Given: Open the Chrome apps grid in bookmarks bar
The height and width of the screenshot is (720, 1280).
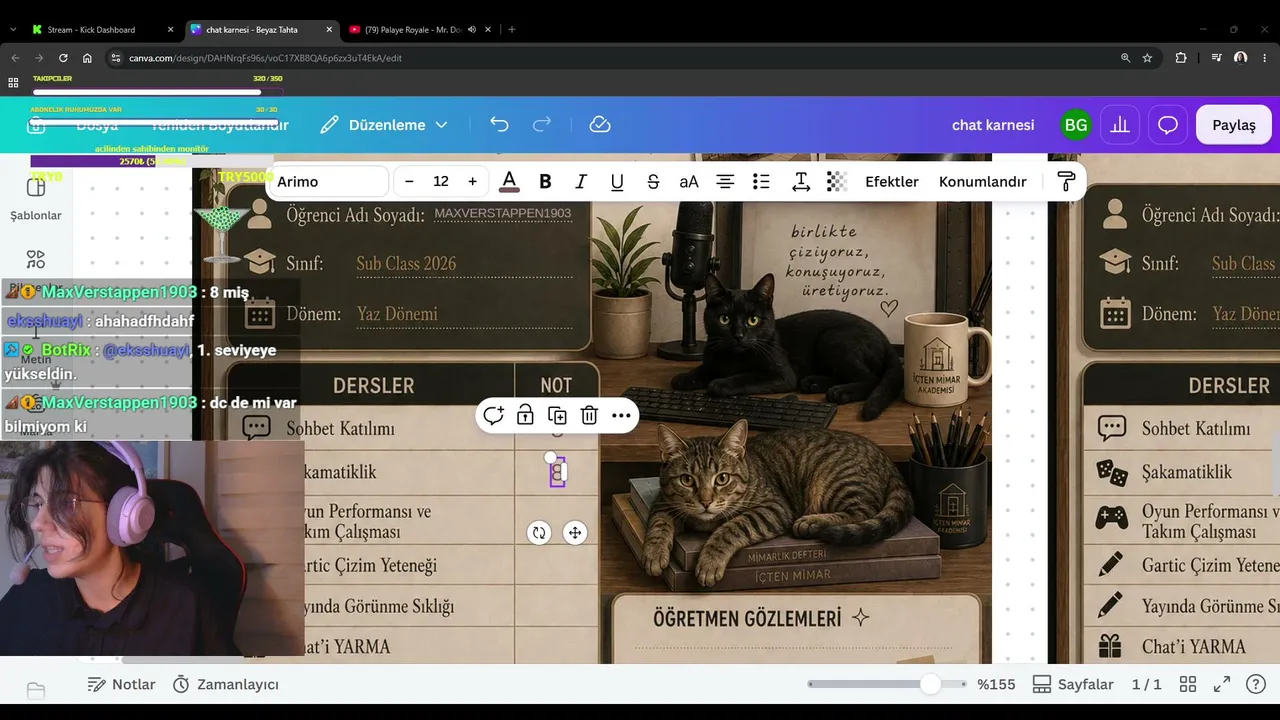Looking at the screenshot, I should tap(13, 83).
